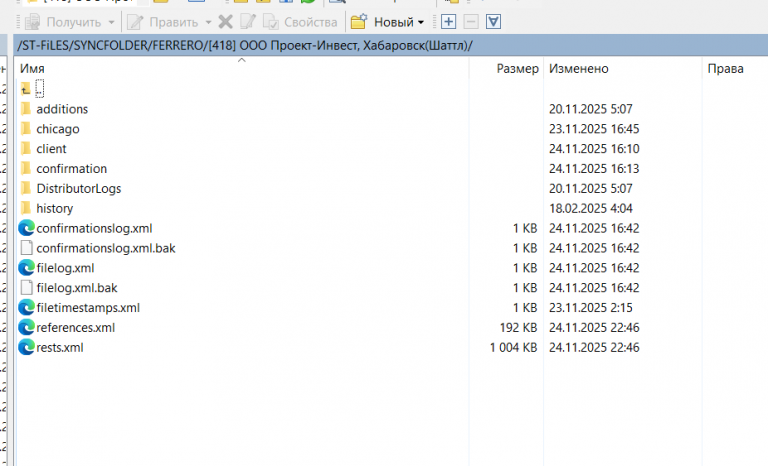Click the 23.11.2025 16:45 date cell
Image resolution: width=768 pixels, height=466 pixels.
click(x=594, y=129)
